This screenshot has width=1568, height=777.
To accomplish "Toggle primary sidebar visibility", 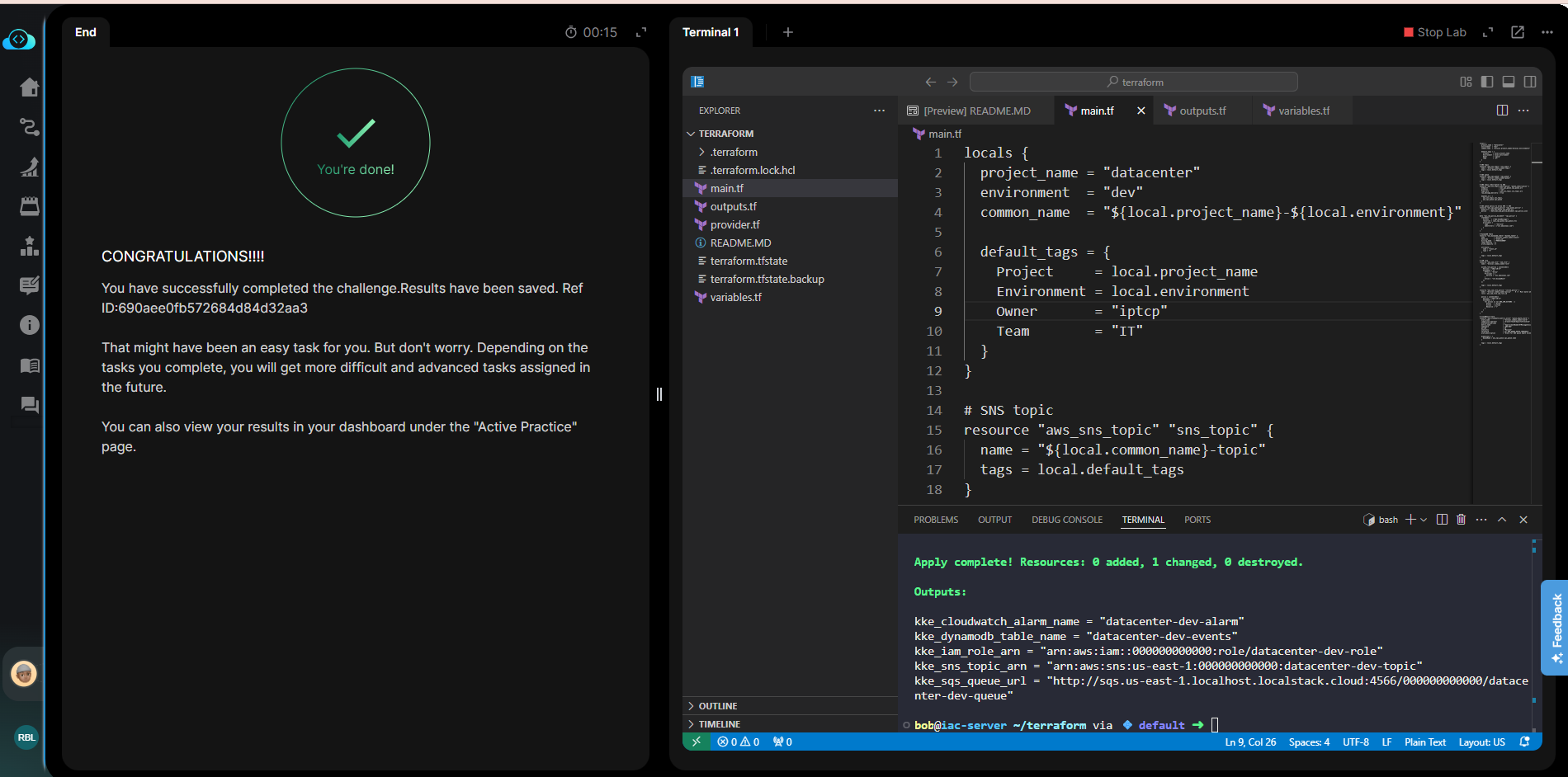I will pos(1487,82).
